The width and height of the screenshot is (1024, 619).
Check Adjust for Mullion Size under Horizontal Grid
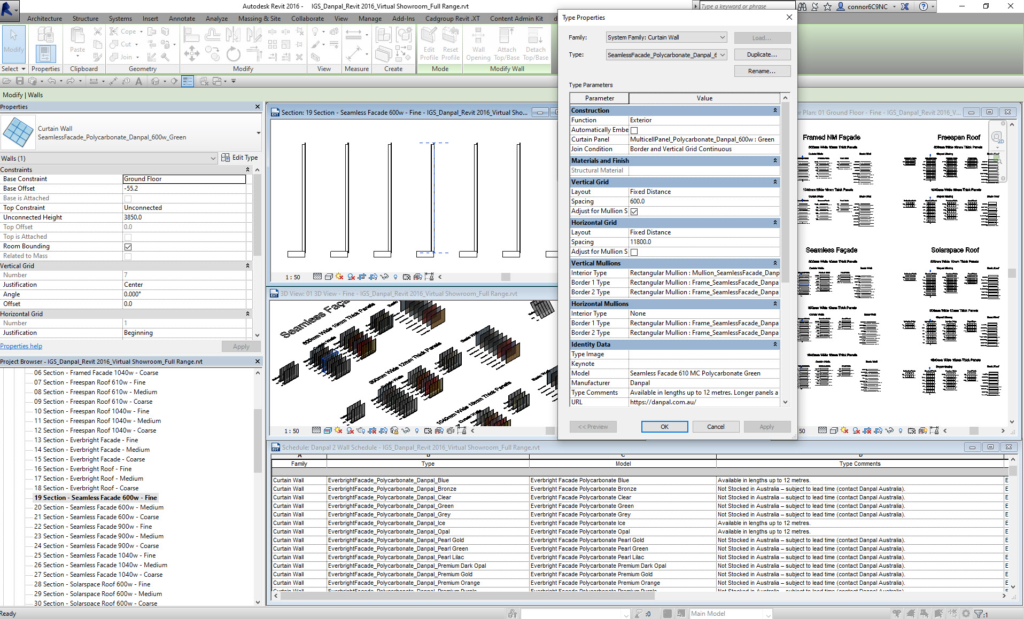click(x=634, y=252)
